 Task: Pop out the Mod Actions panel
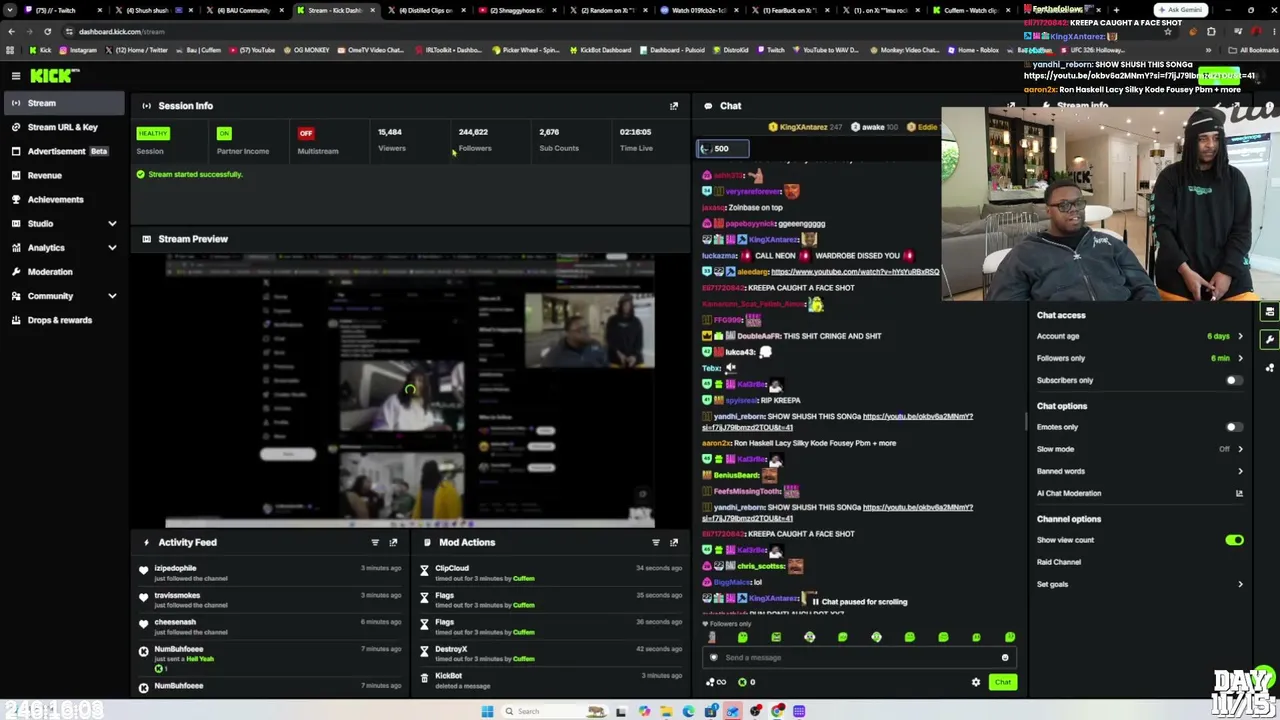point(674,542)
